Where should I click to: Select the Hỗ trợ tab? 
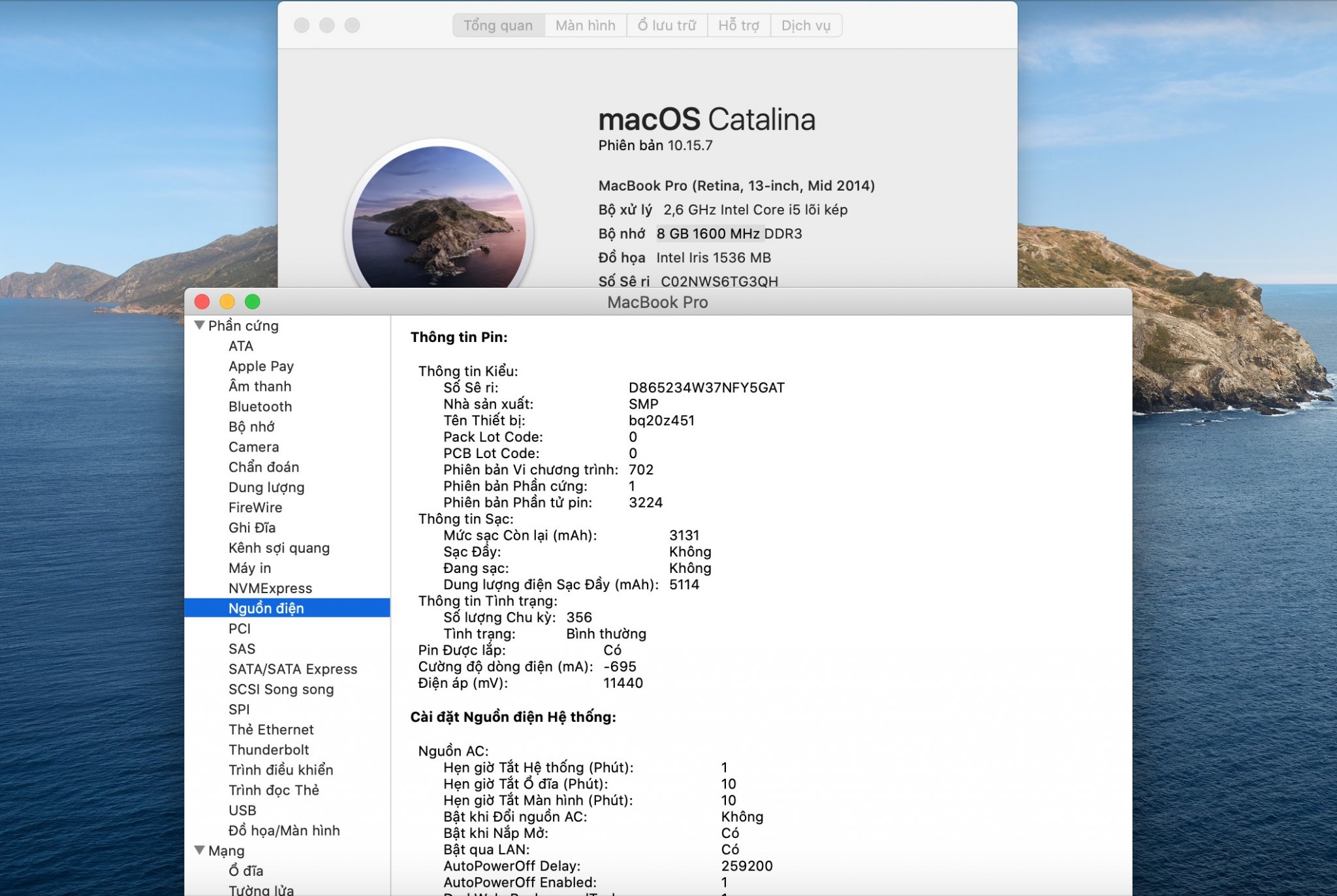point(738,25)
